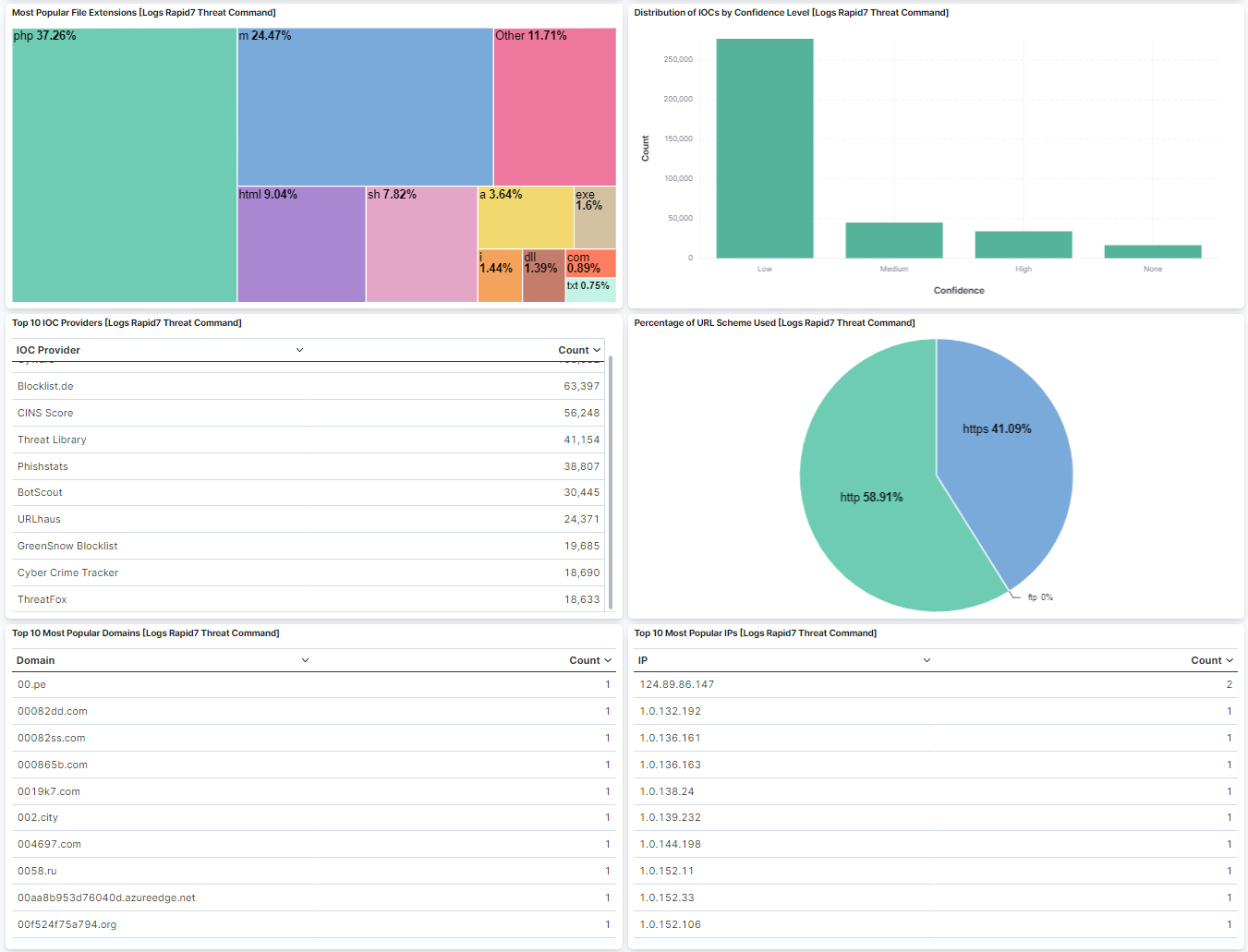Click the Medium confidence bar
Image resolution: width=1248 pixels, height=952 pixels.
894,240
